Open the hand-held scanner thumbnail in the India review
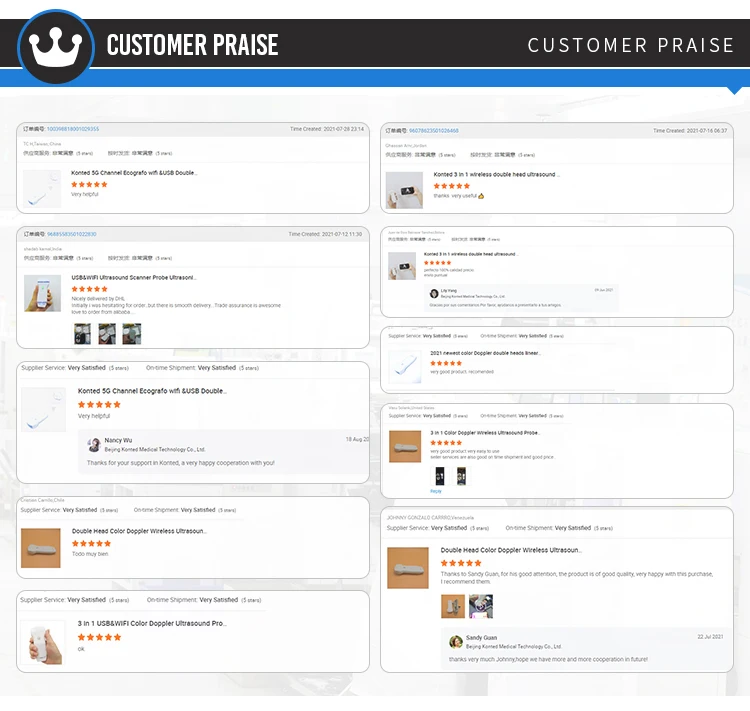Image resolution: width=750 pixels, height=711 pixels. [43, 293]
